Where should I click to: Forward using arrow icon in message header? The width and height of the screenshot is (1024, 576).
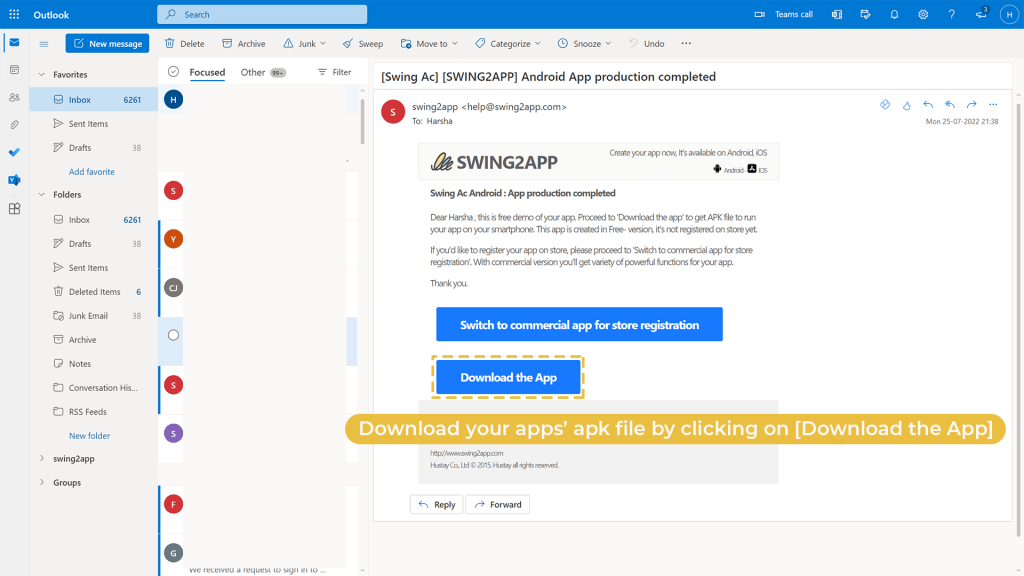(972, 104)
